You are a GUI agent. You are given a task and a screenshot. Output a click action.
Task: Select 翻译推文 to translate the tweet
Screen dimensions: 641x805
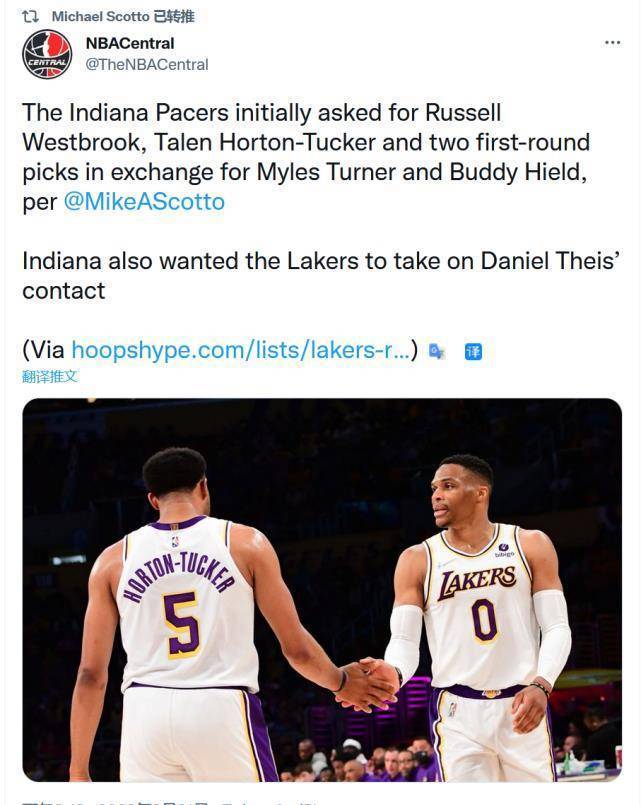pos(50,376)
